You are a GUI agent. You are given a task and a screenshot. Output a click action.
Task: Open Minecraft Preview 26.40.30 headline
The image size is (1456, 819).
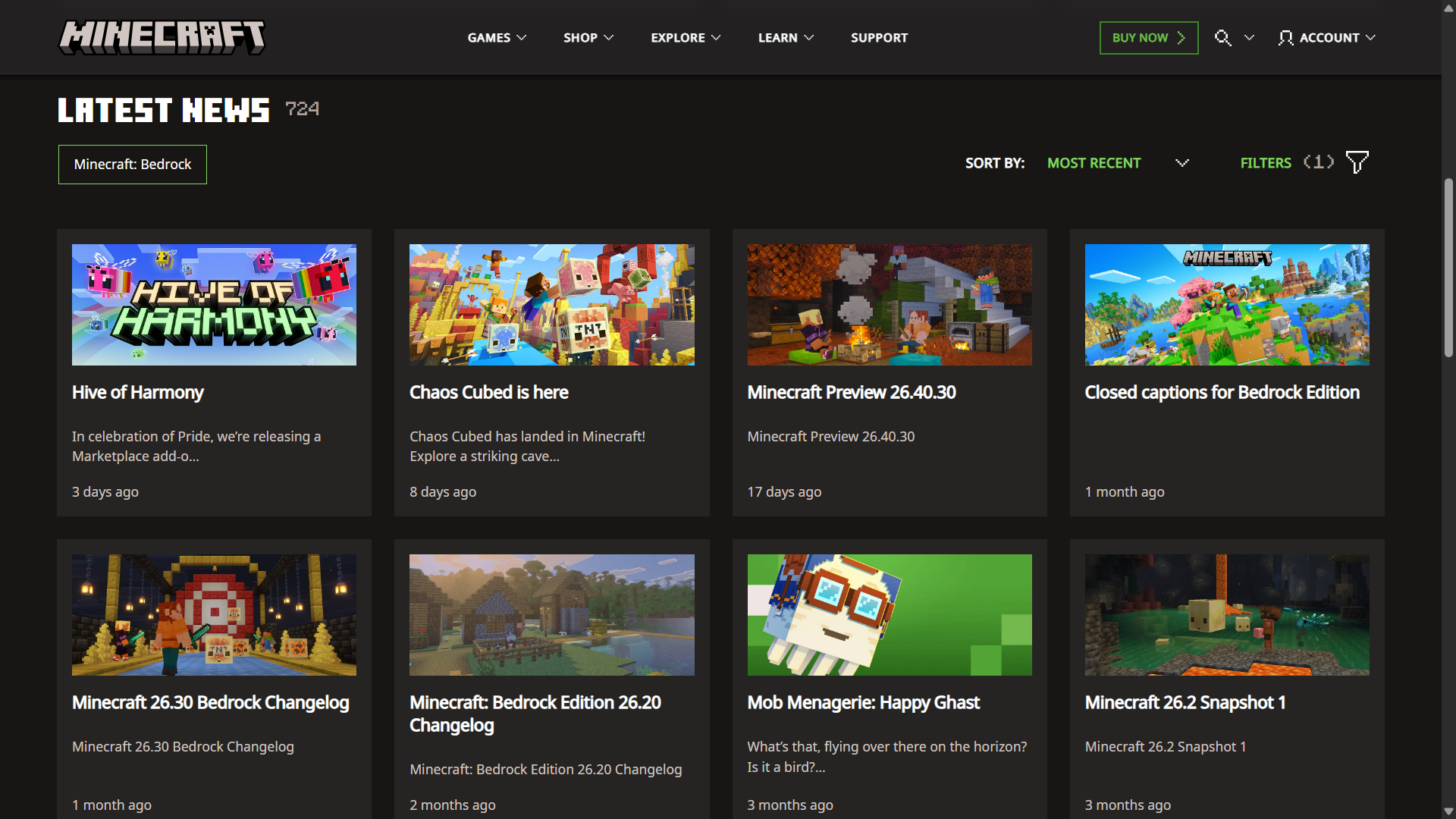852,393
